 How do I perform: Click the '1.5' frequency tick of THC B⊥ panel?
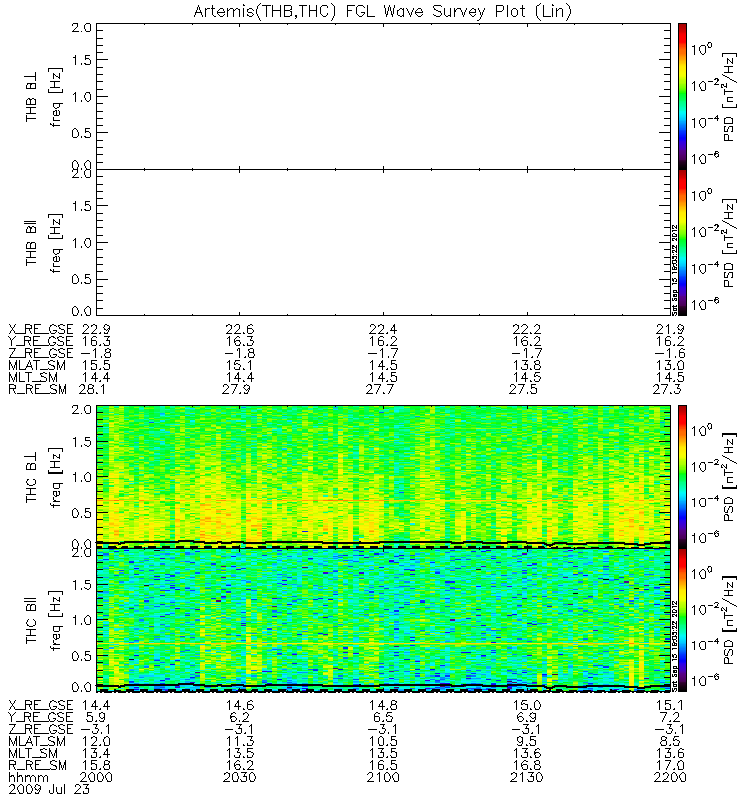coord(82,442)
